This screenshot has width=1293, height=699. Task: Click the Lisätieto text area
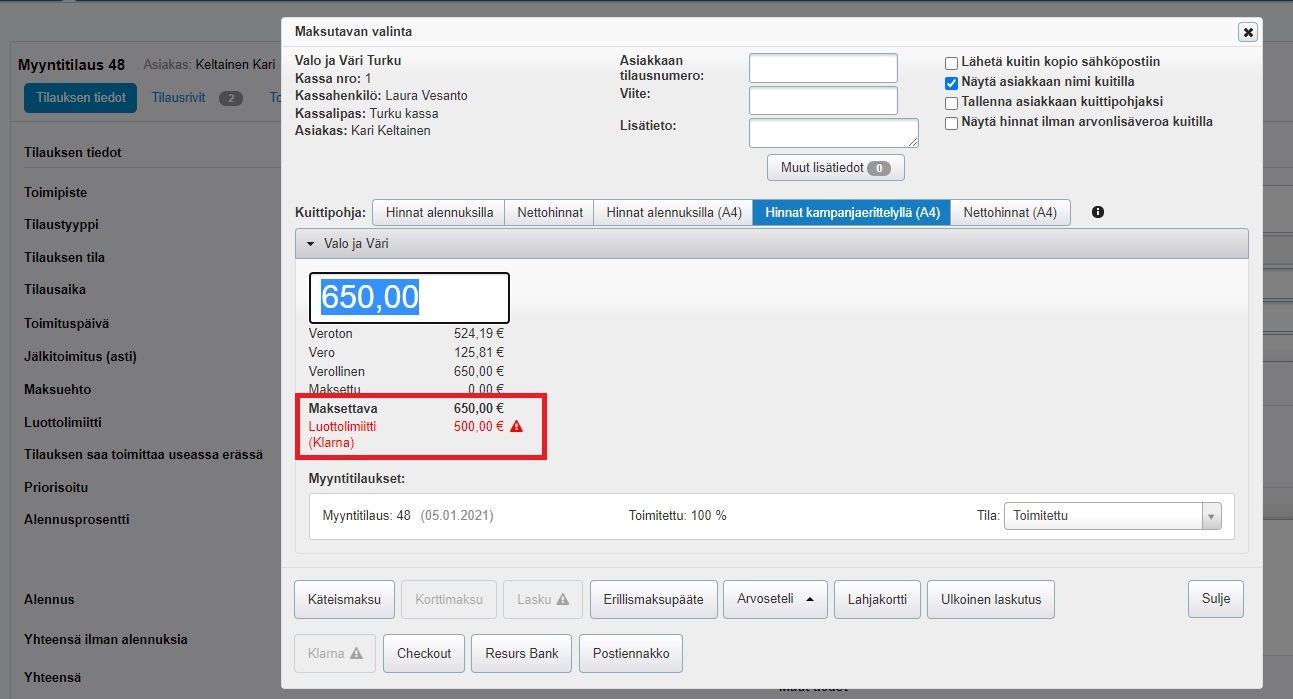point(833,133)
